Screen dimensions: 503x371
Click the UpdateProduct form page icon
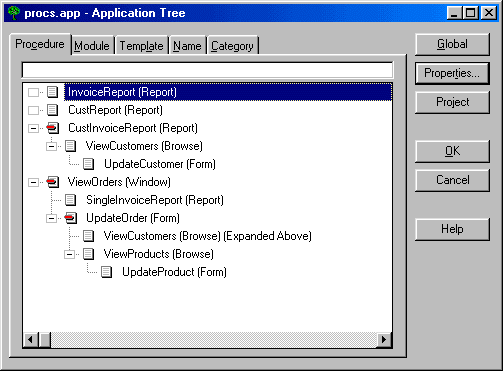pos(106,272)
